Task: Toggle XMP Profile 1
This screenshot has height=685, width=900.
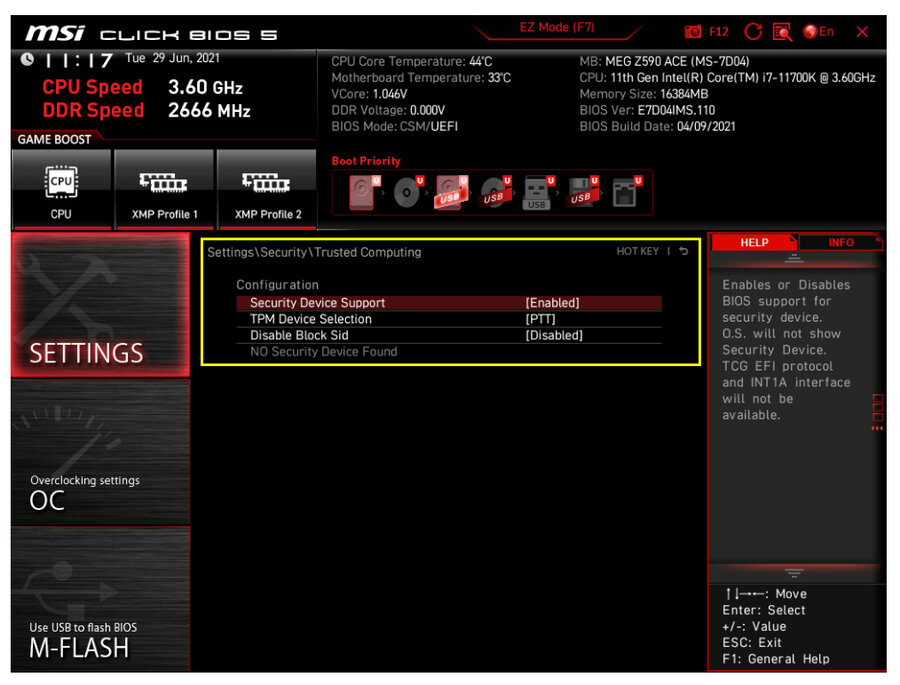Action: [164, 189]
